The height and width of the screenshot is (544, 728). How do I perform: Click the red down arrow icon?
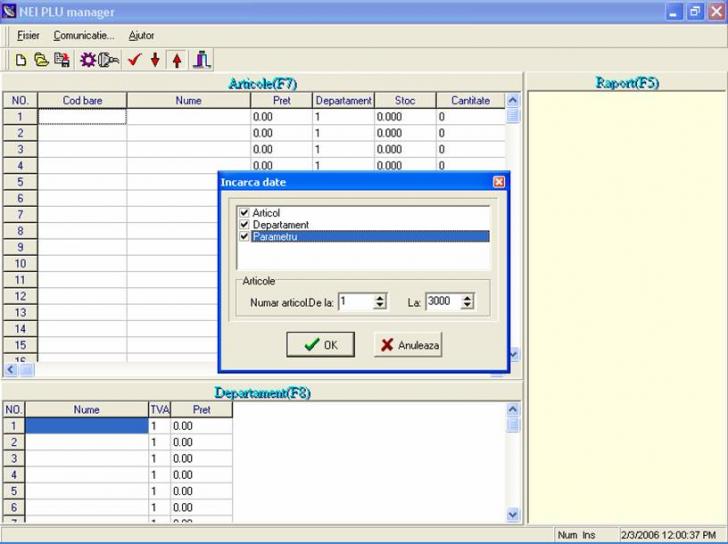point(155,60)
